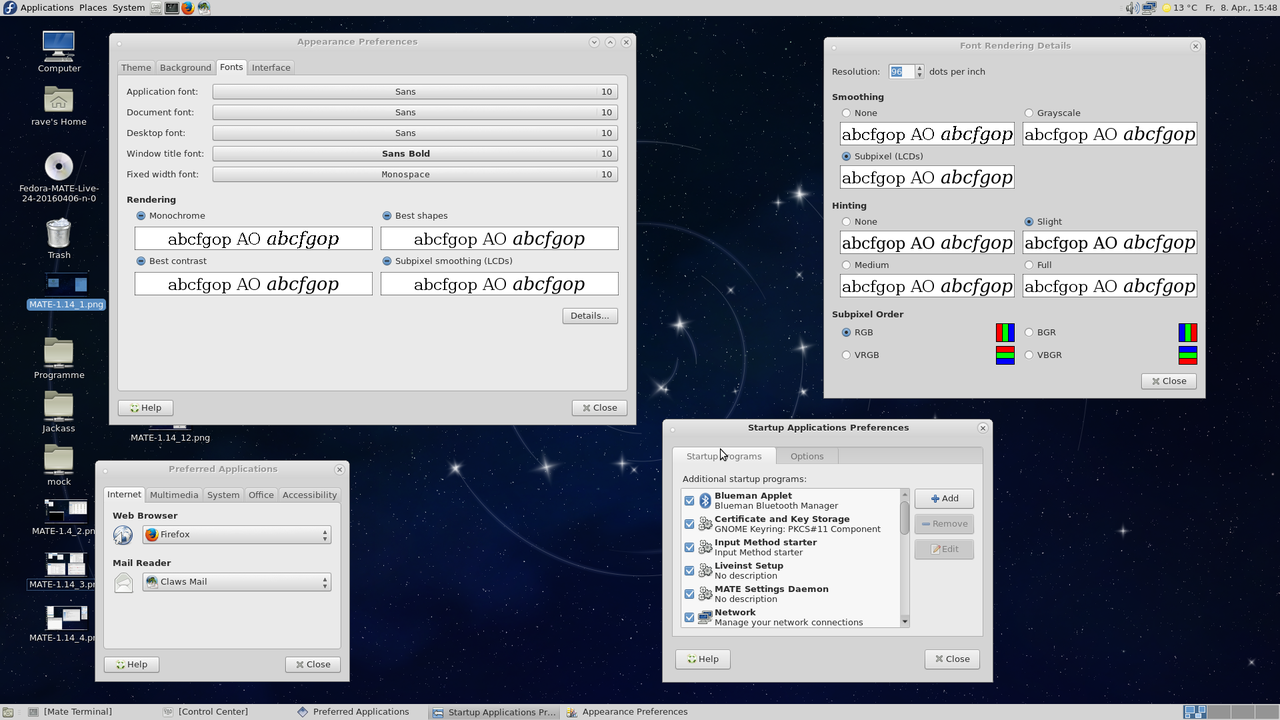Viewport: 1280px width, 720px height.
Task: Open the Trash desktop icon
Action: pyautogui.click(x=59, y=234)
